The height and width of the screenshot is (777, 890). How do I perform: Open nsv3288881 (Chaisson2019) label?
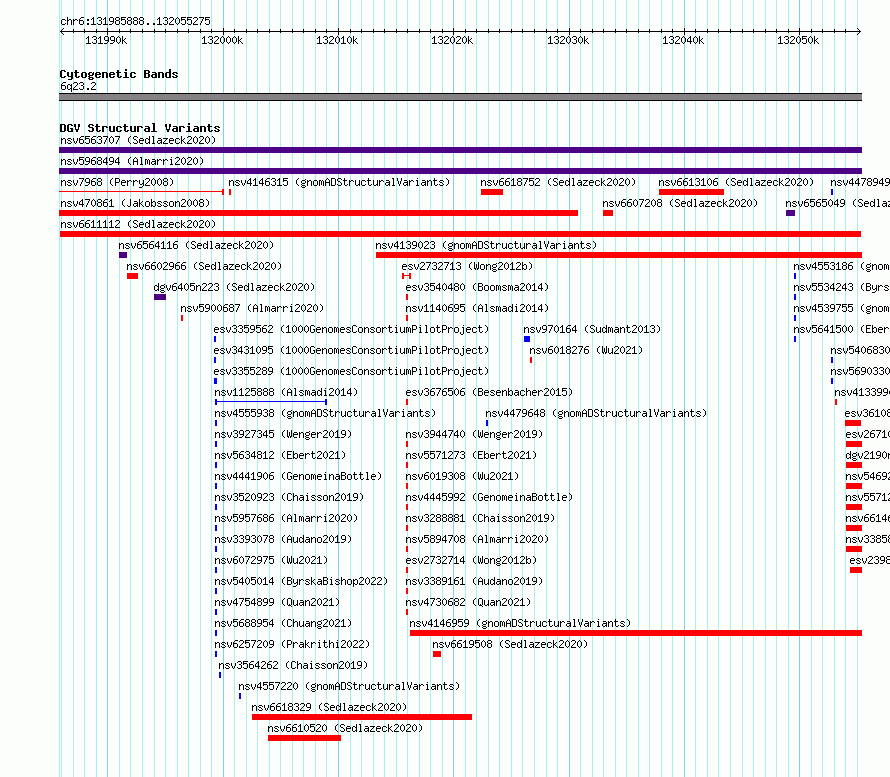(480, 518)
